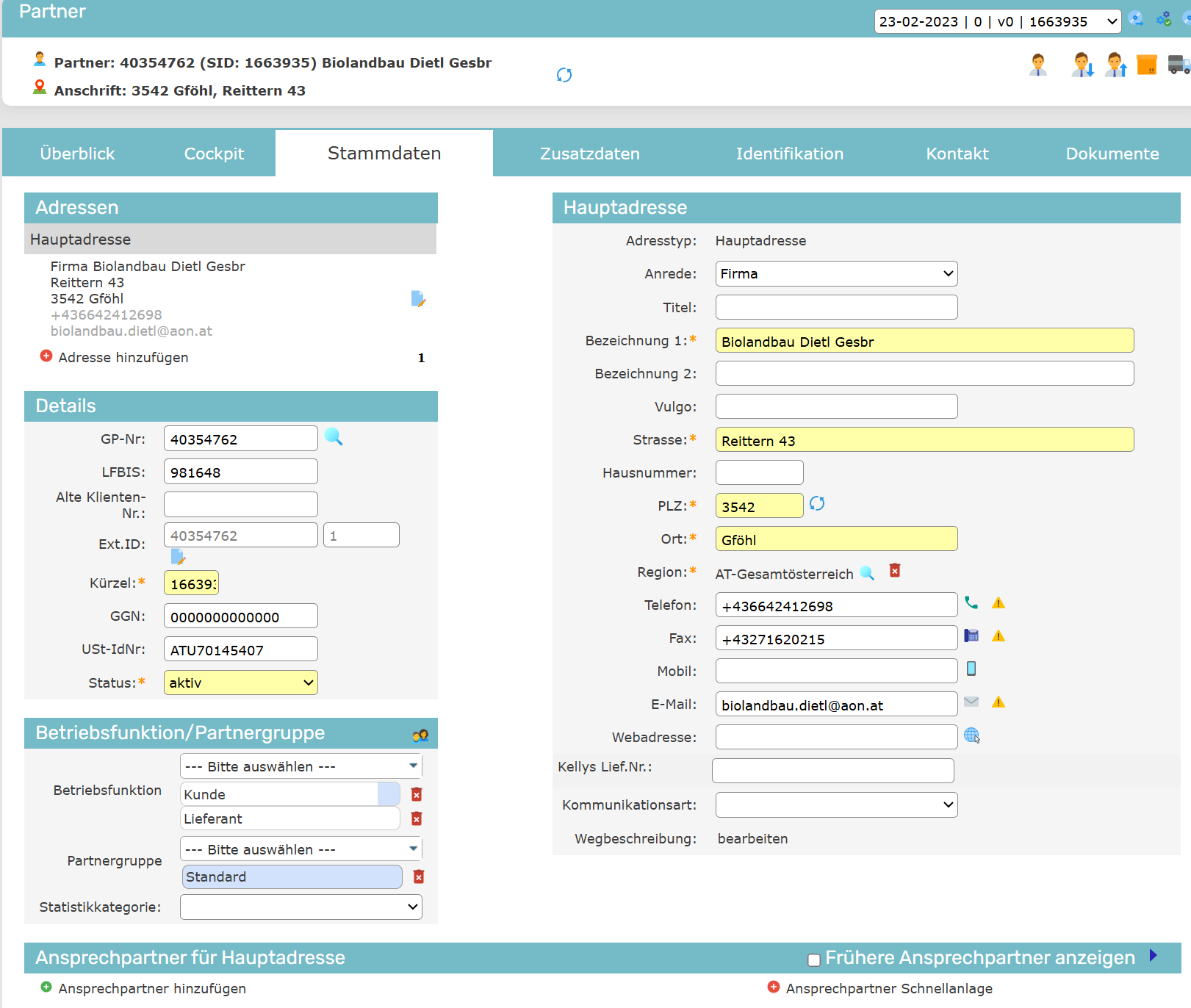The image size is (1191, 1008).
Task: Click the globe icon beside Webadresse
Action: click(x=971, y=735)
